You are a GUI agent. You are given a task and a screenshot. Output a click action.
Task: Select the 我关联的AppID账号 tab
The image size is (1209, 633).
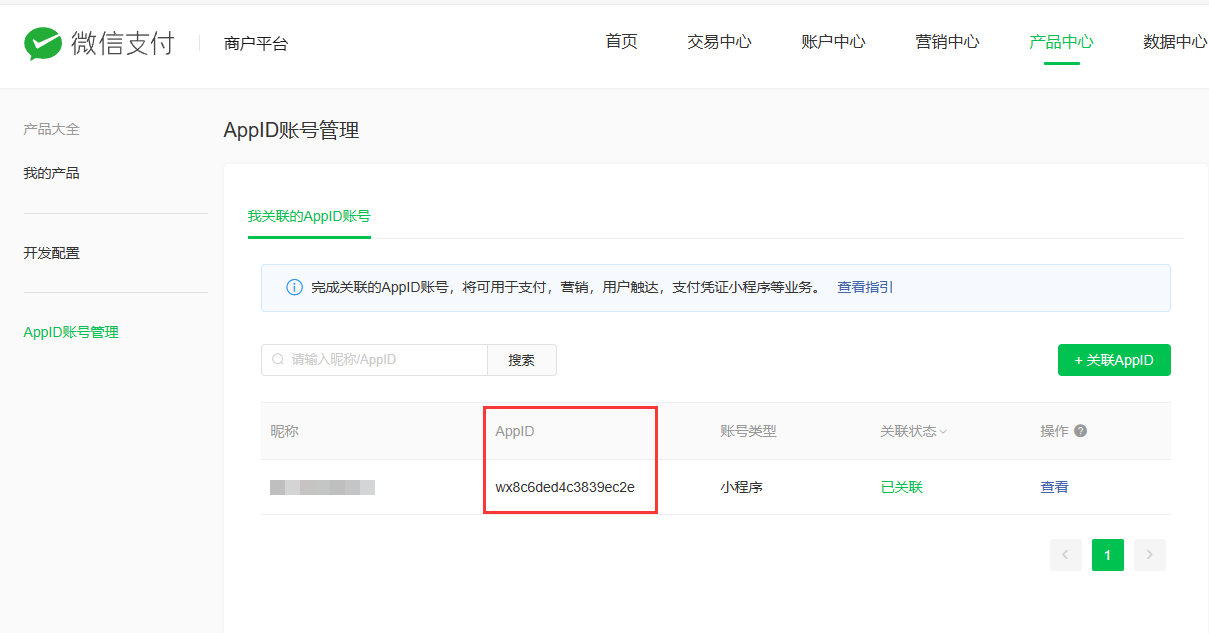(309, 216)
